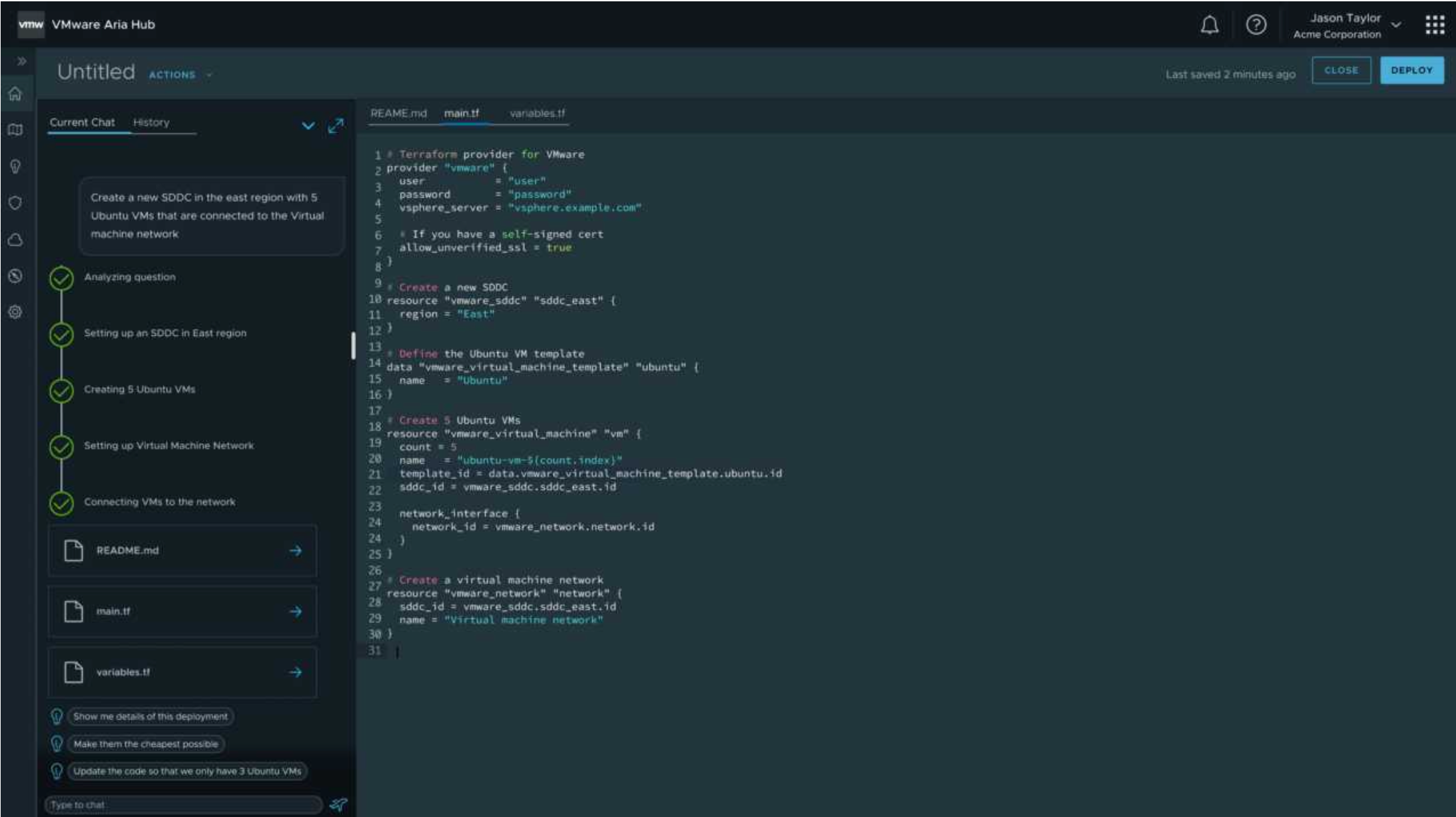The width and height of the screenshot is (1456, 817).
Task: Open the README.md file card
Action: (x=182, y=550)
